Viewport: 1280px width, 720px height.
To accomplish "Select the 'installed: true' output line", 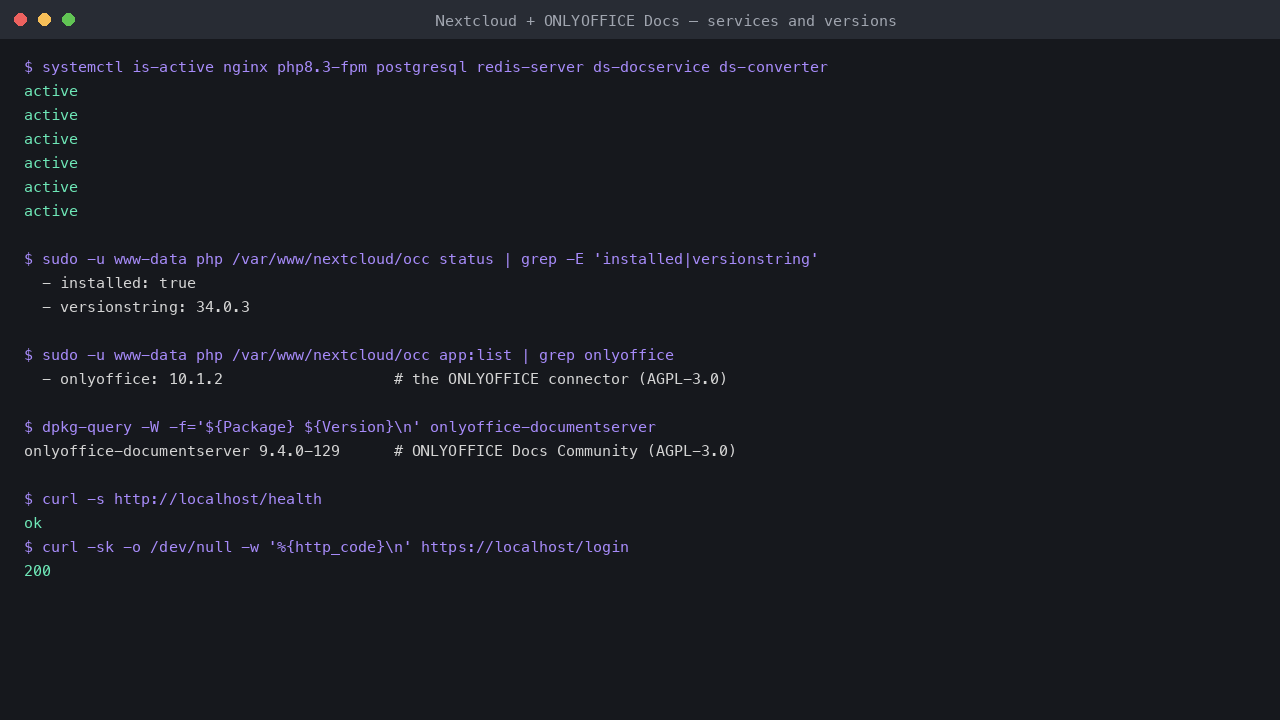I will 119,283.
